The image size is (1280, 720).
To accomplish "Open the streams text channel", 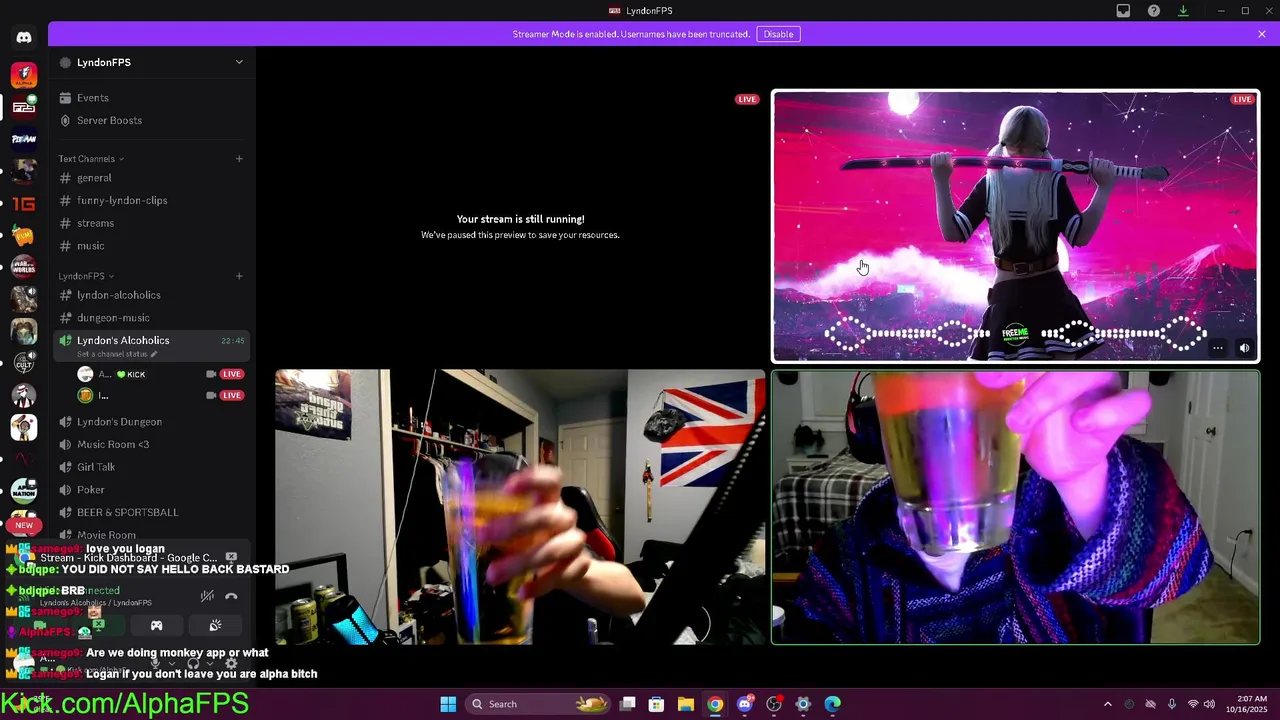I will click(x=152, y=223).
